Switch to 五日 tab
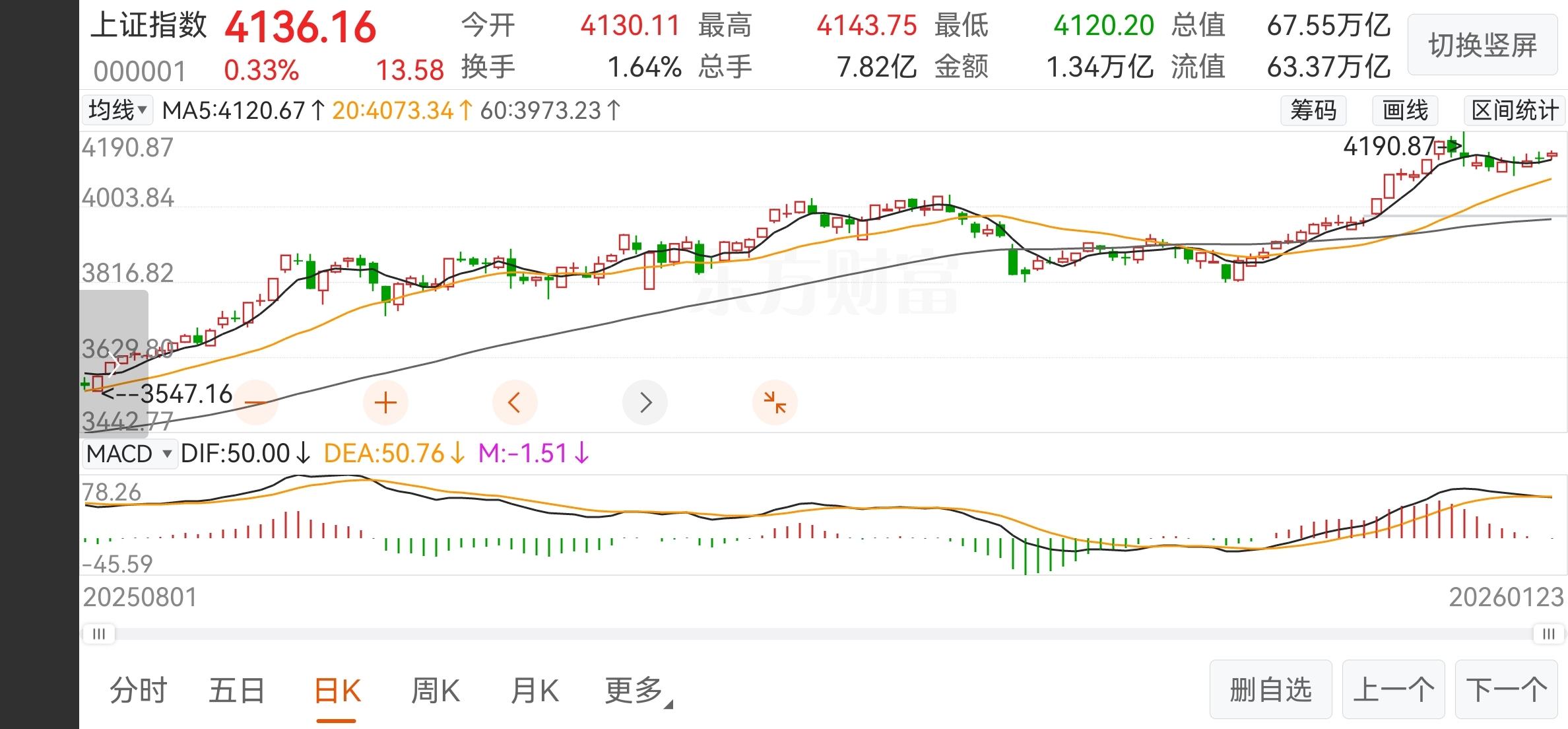1568x729 pixels. coord(237,691)
